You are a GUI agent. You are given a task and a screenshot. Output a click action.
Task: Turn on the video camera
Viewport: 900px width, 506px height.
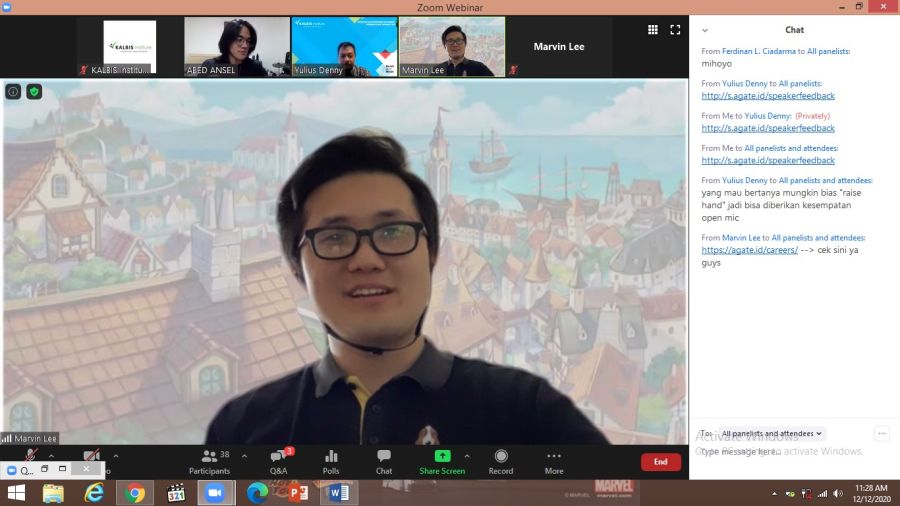pos(92,456)
